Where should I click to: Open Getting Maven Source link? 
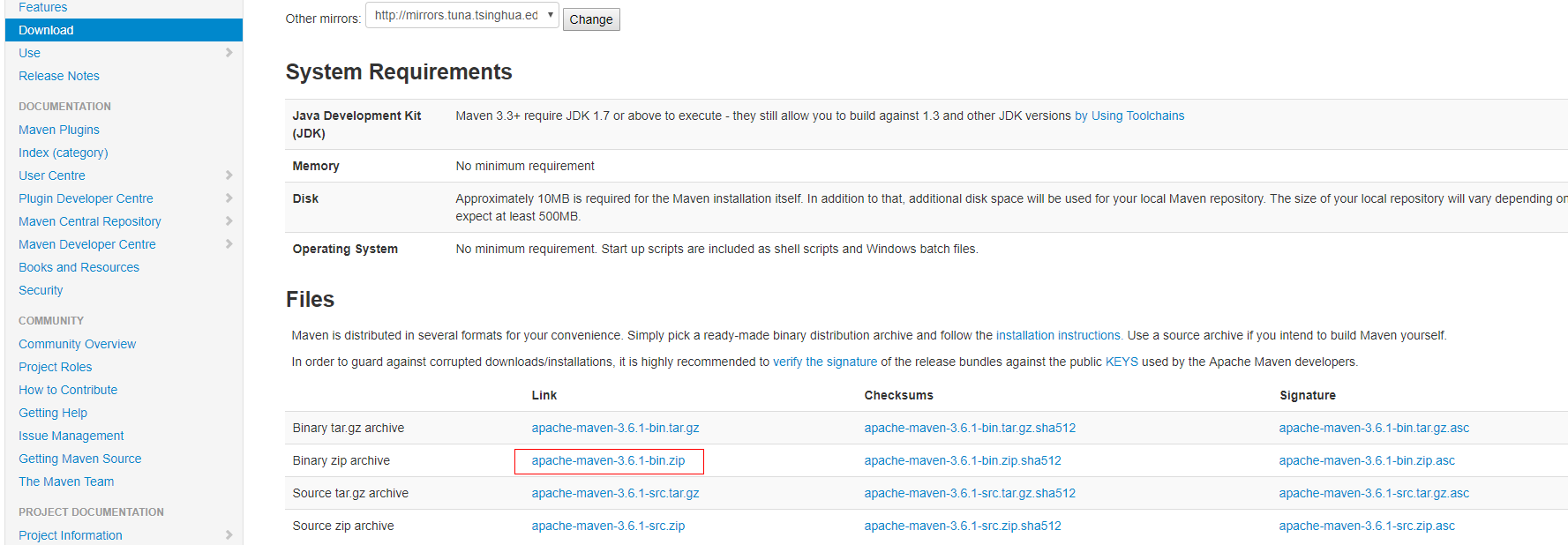coord(79,459)
